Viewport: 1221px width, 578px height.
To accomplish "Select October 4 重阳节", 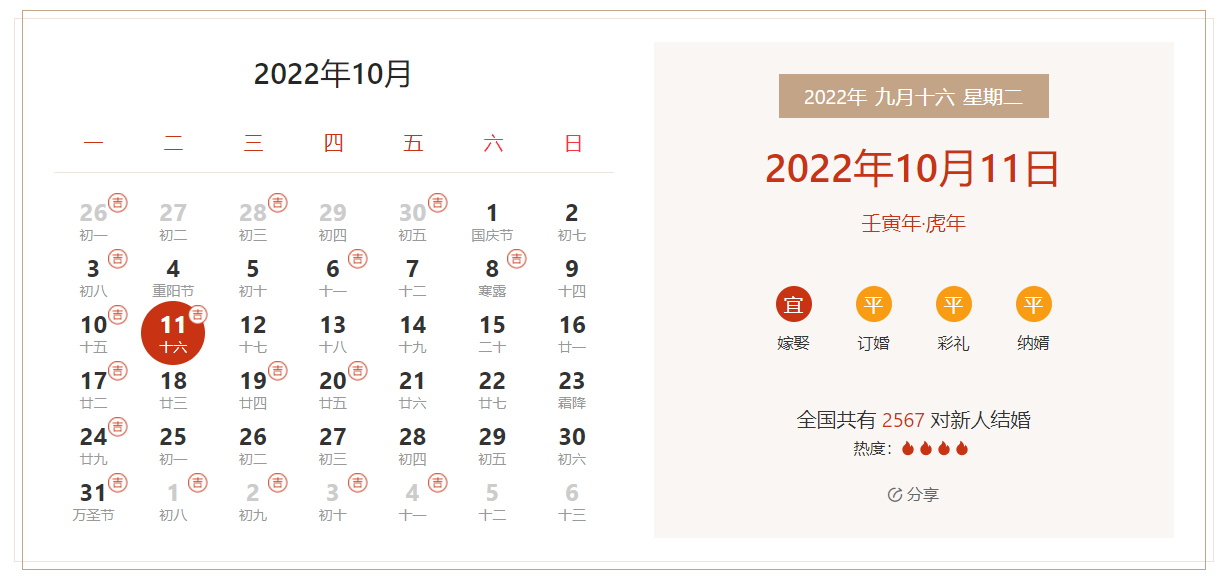I will pos(173,278).
